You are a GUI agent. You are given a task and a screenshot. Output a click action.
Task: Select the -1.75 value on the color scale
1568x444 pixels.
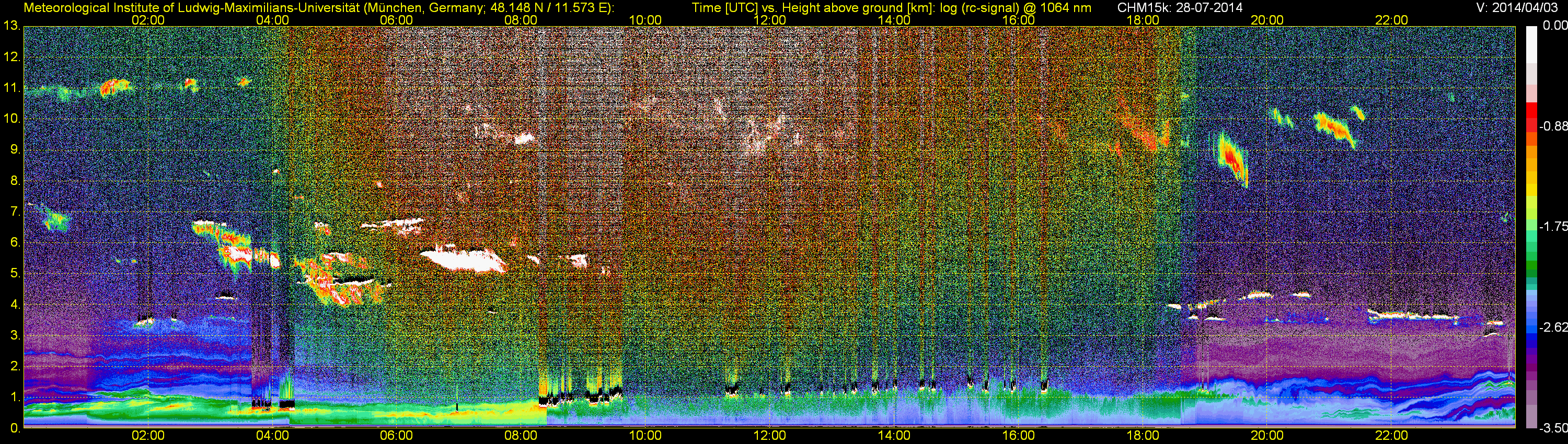(1553, 226)
